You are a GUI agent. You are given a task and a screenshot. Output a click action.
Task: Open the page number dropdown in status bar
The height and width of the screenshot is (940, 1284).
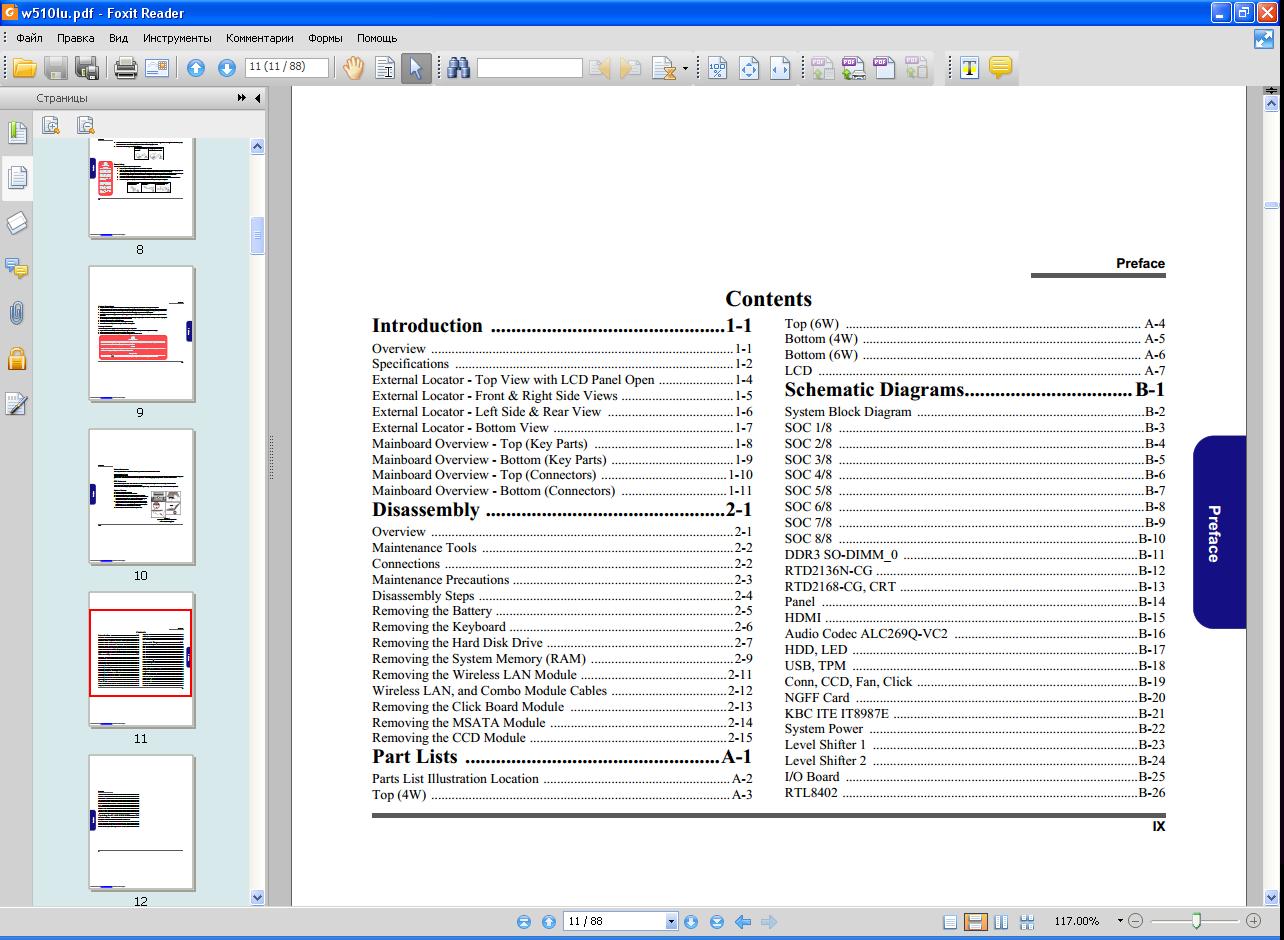(671, 922)
